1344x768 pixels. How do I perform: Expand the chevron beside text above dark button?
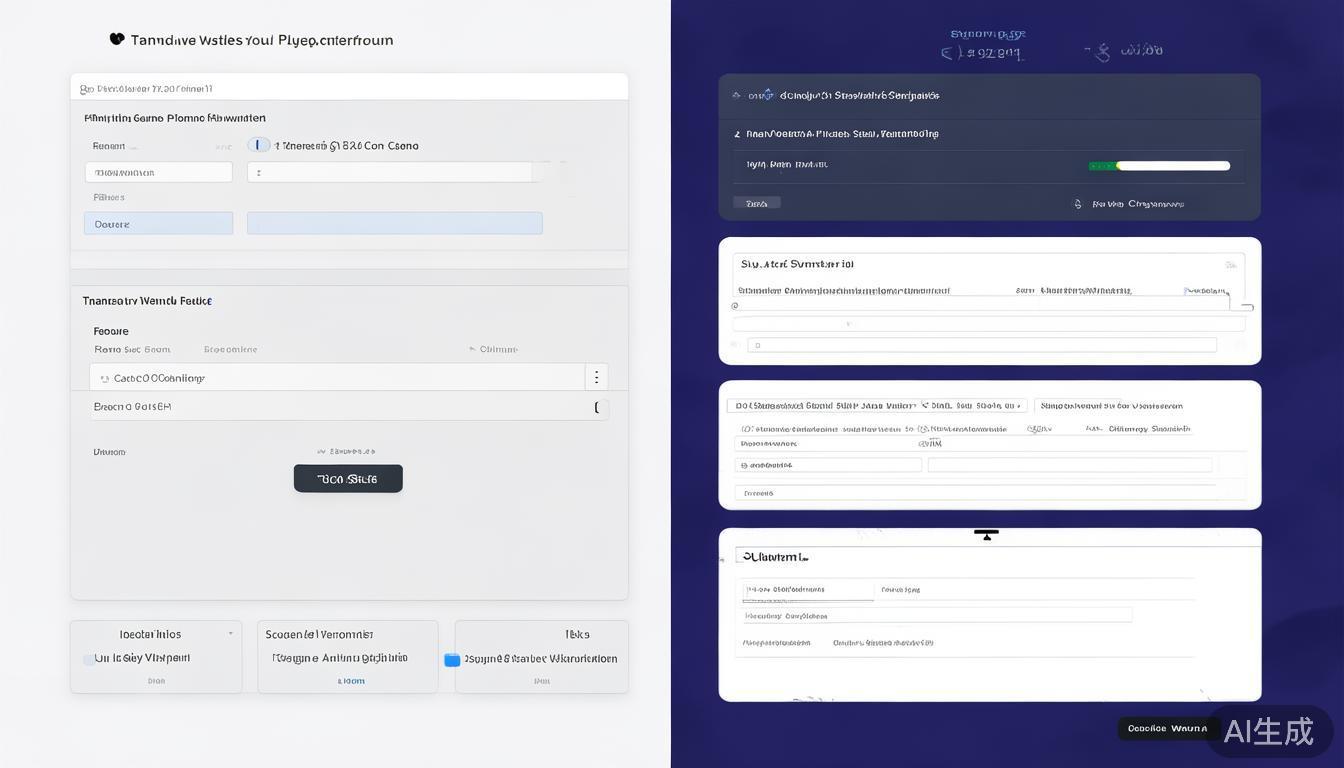coord(321,452)
